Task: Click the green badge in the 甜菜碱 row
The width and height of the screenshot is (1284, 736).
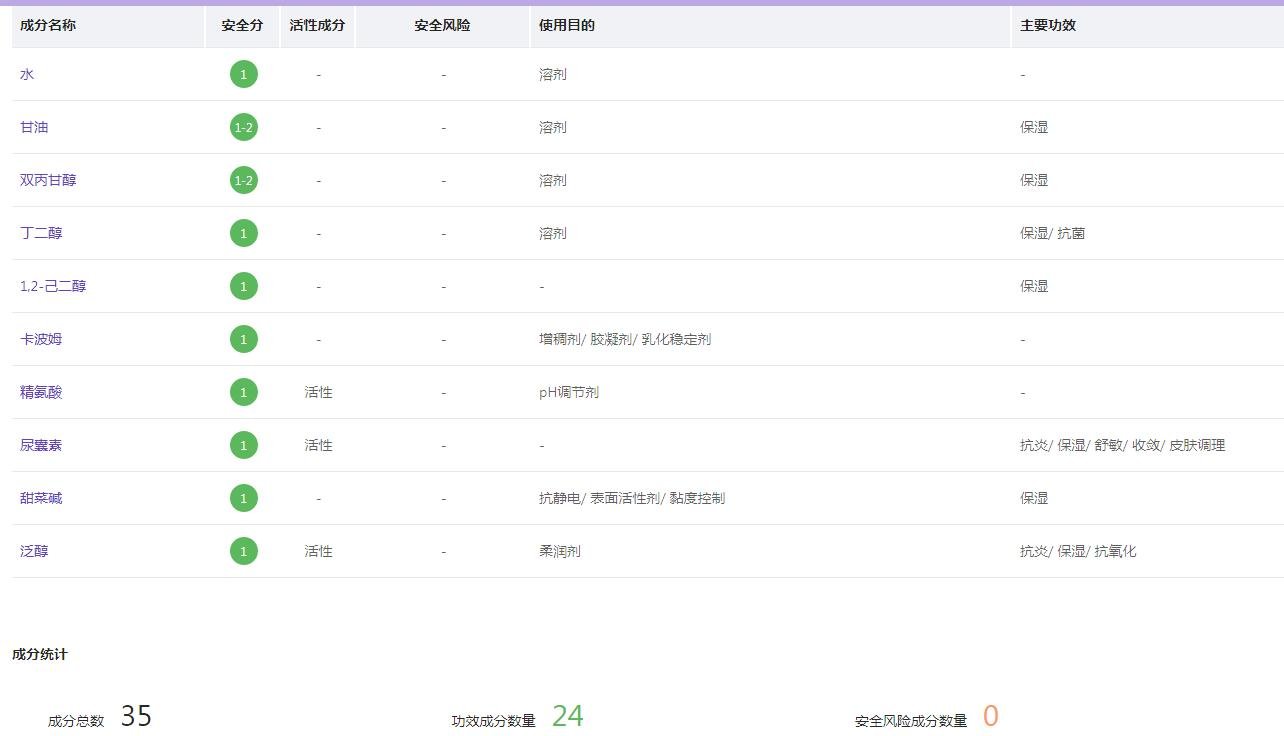Action: pos(243,498)
